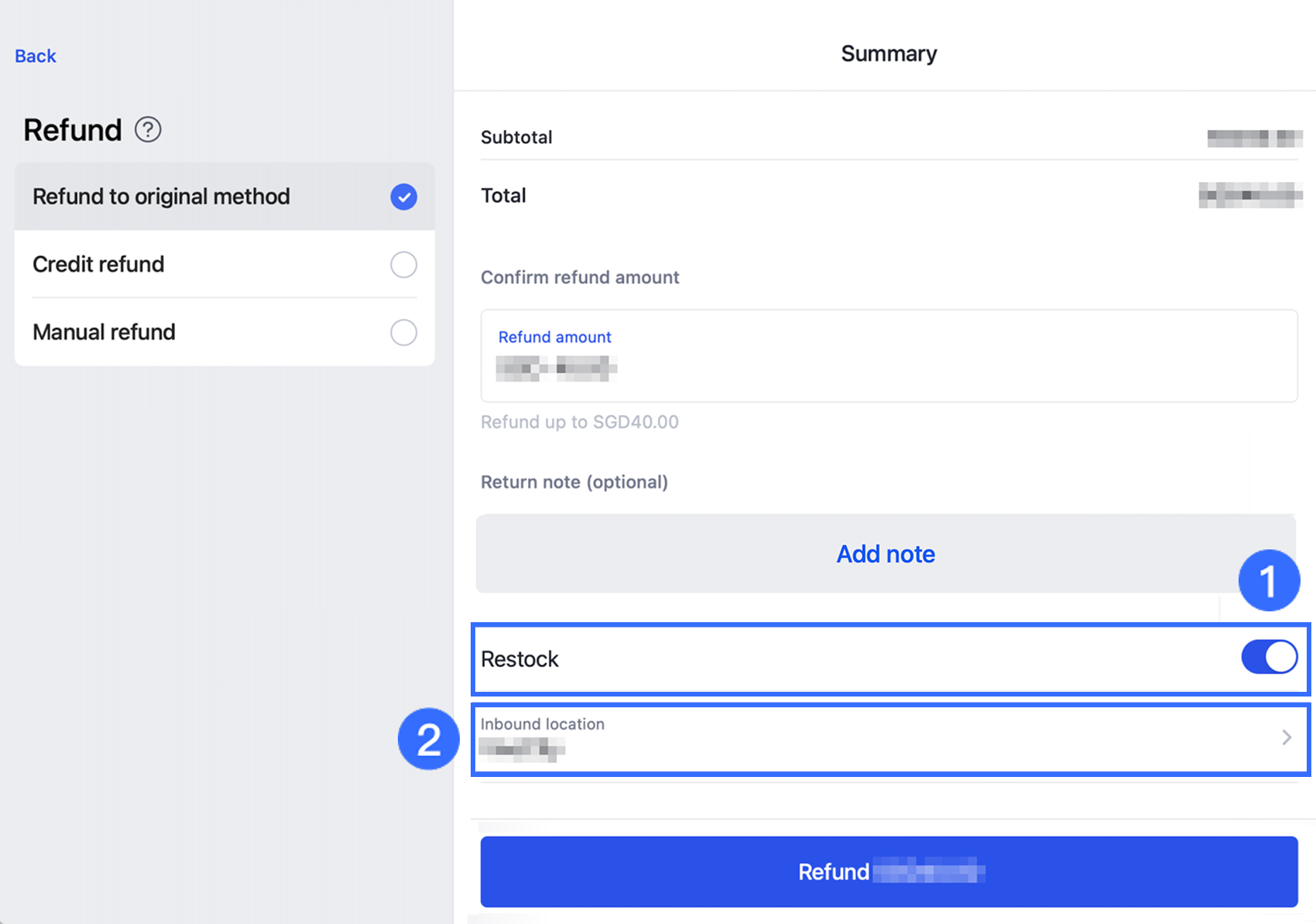This screenshot has height=924, width=1316.
Task: Click the Refund to original method label
Action: click(161, 197)
